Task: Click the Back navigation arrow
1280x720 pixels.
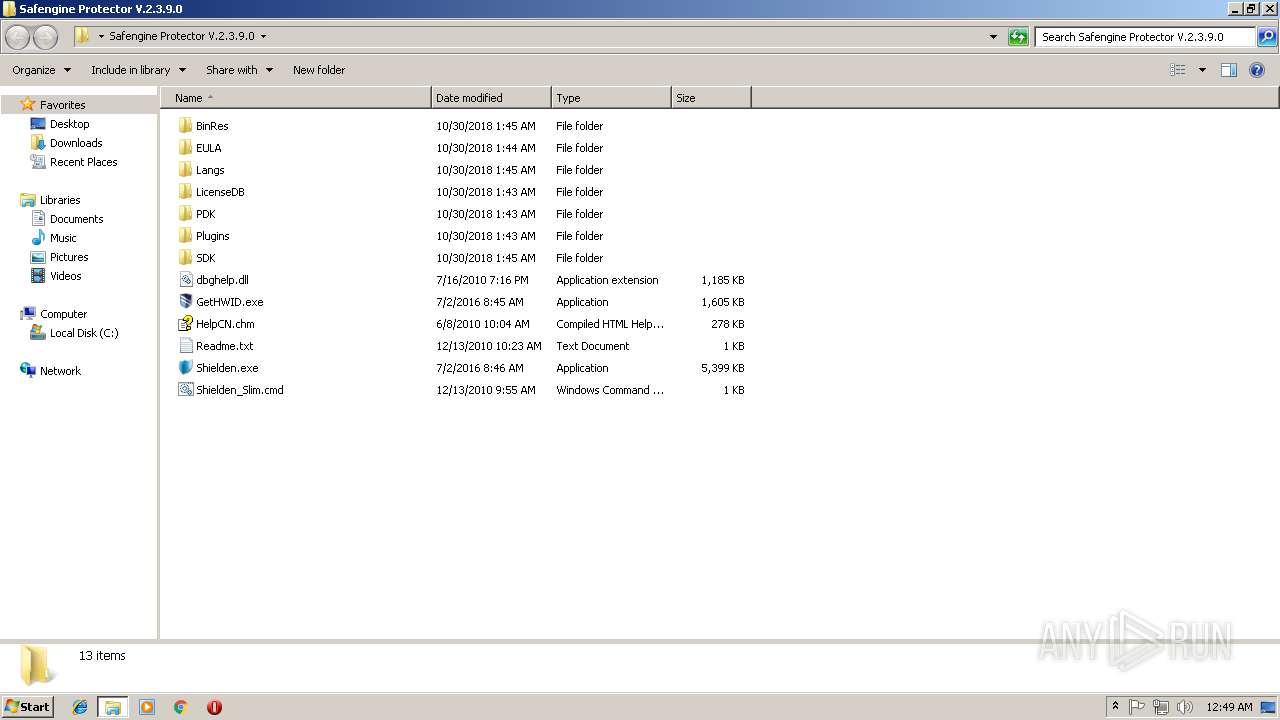Action: [x=17, y=37]
